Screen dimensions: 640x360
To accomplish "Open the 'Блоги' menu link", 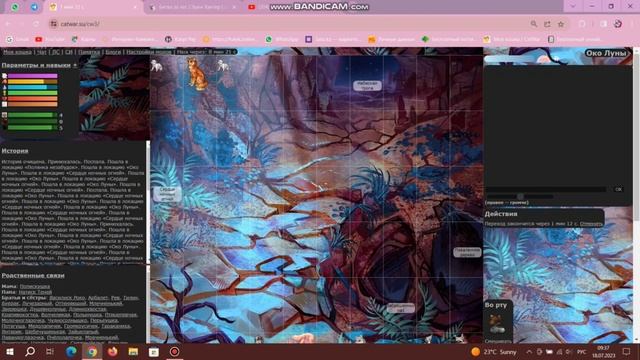I will (113, 52).
